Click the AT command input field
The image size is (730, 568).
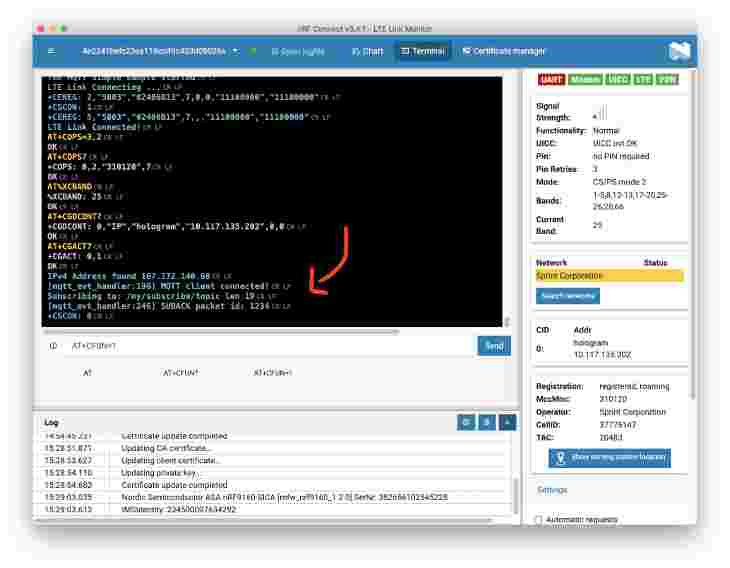click(x=269, y=346)
